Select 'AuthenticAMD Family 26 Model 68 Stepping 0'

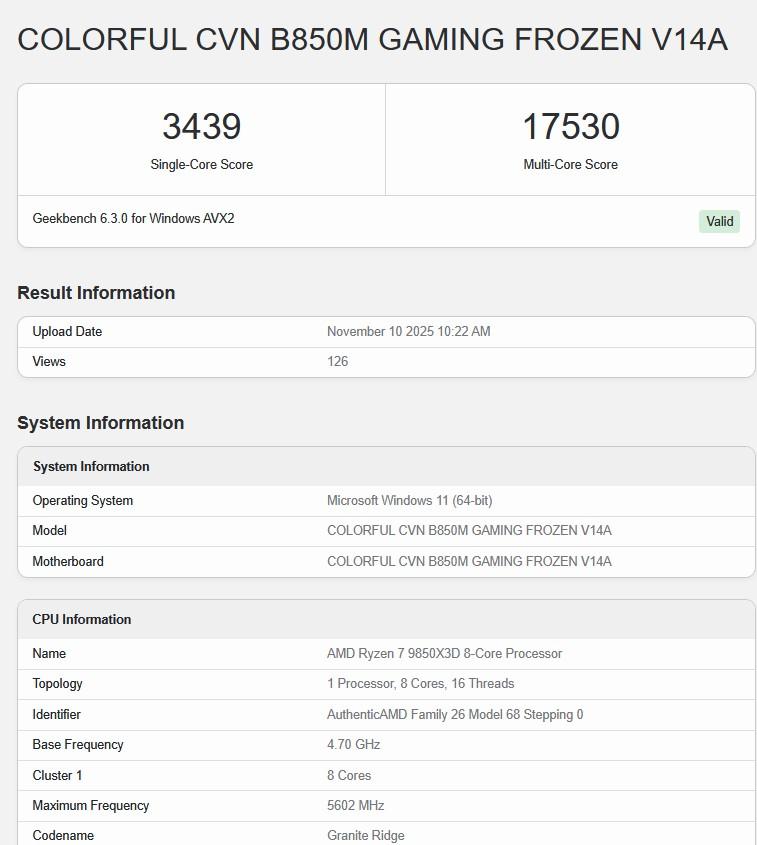pyautogui.click(x=455, y=715)
